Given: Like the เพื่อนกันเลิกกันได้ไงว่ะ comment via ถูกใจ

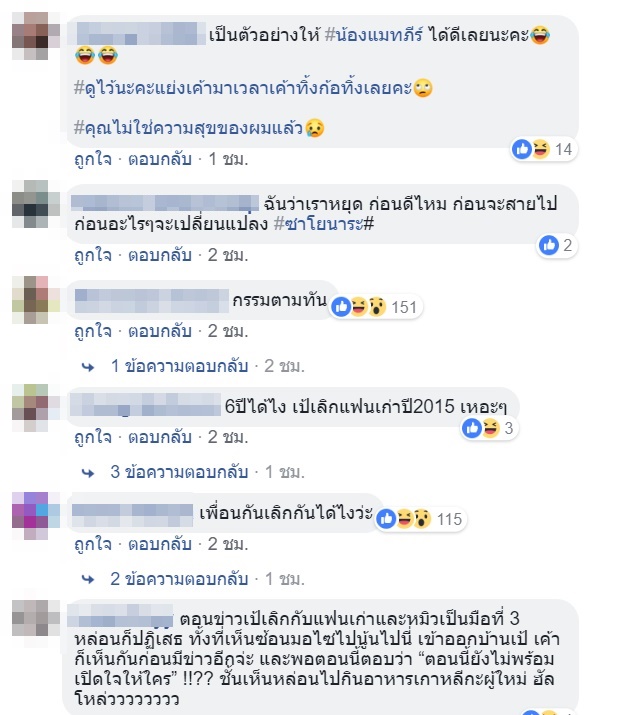Looking at the screenshot, I should [93, 544].
